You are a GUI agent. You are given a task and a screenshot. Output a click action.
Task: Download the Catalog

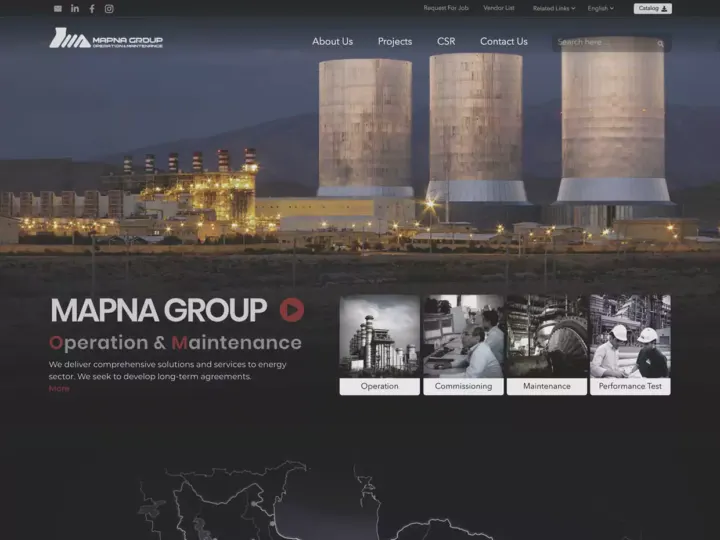click(652, 9)
